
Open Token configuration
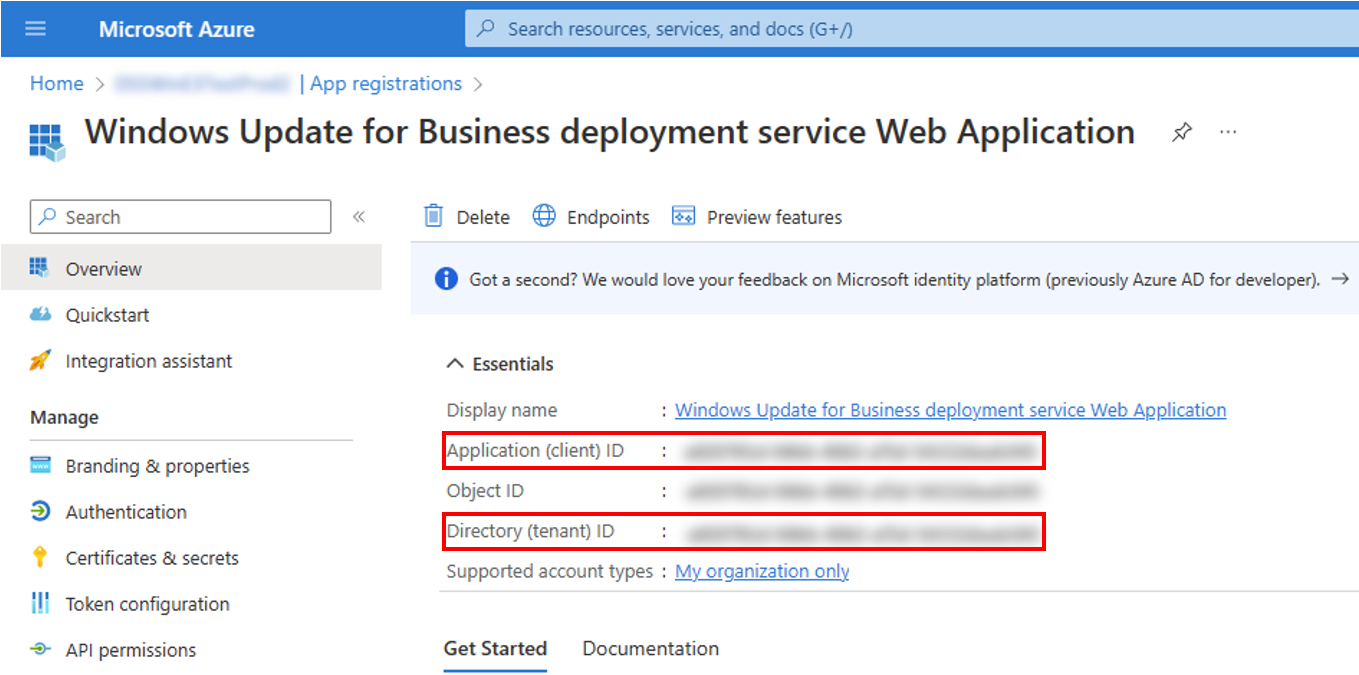pyautogui.click(x=148, y=604)
